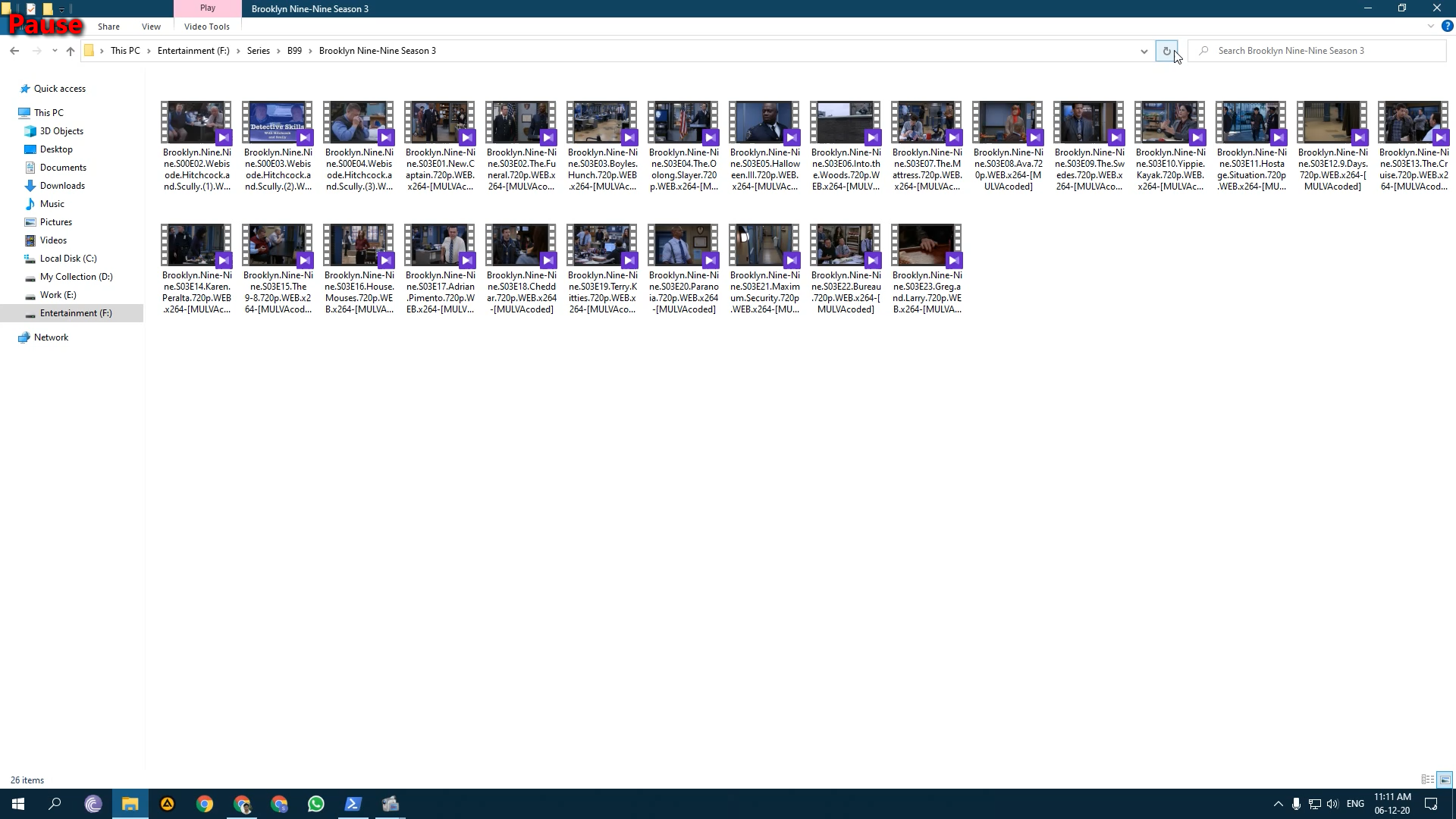Screen dimensions: 1456x819
Task: Select S03E10 Yippie Kayak video file
Action: [1170, 146]
